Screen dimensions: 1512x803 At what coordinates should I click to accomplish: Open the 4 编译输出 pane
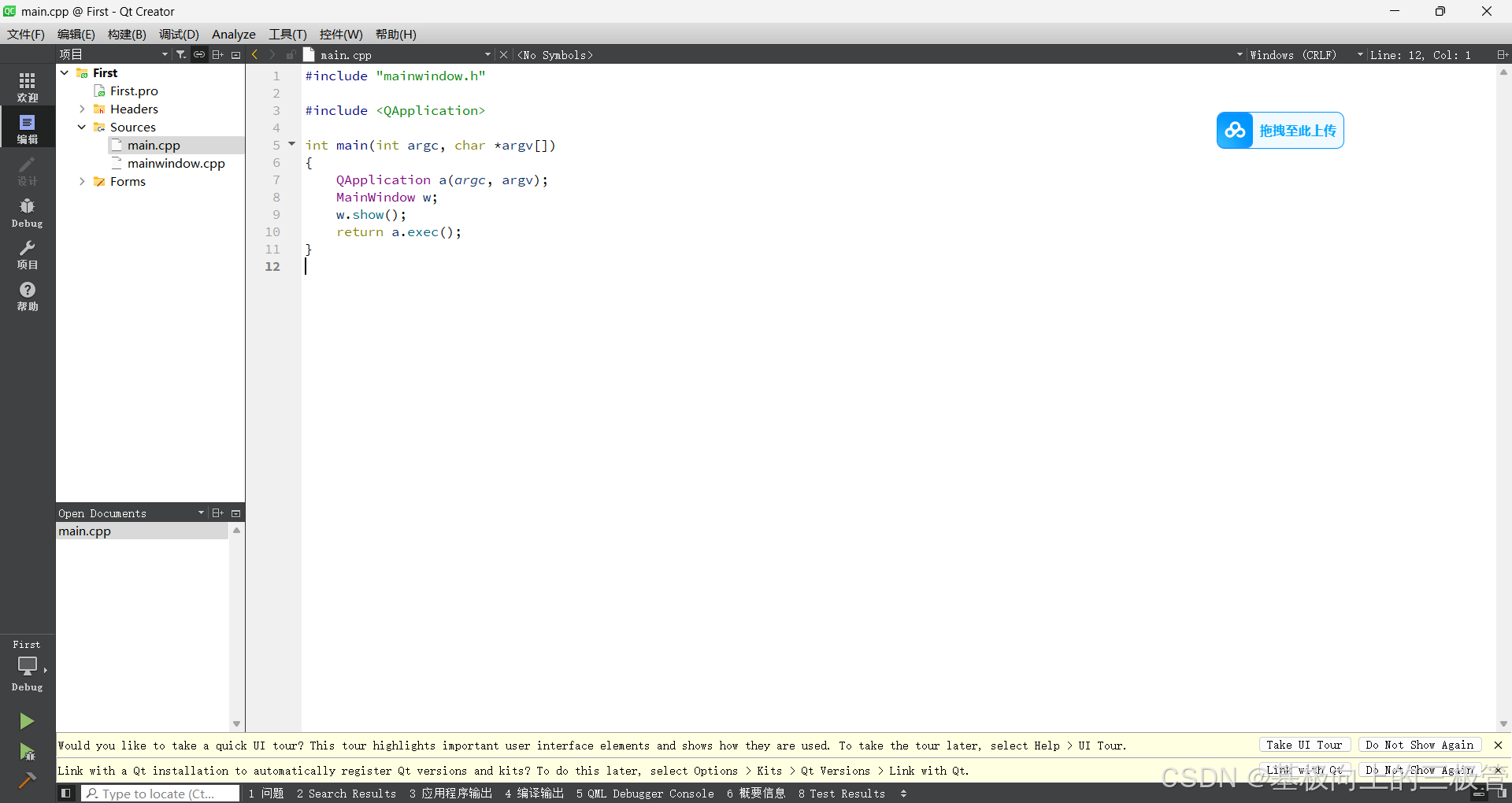tap(535, 794)
